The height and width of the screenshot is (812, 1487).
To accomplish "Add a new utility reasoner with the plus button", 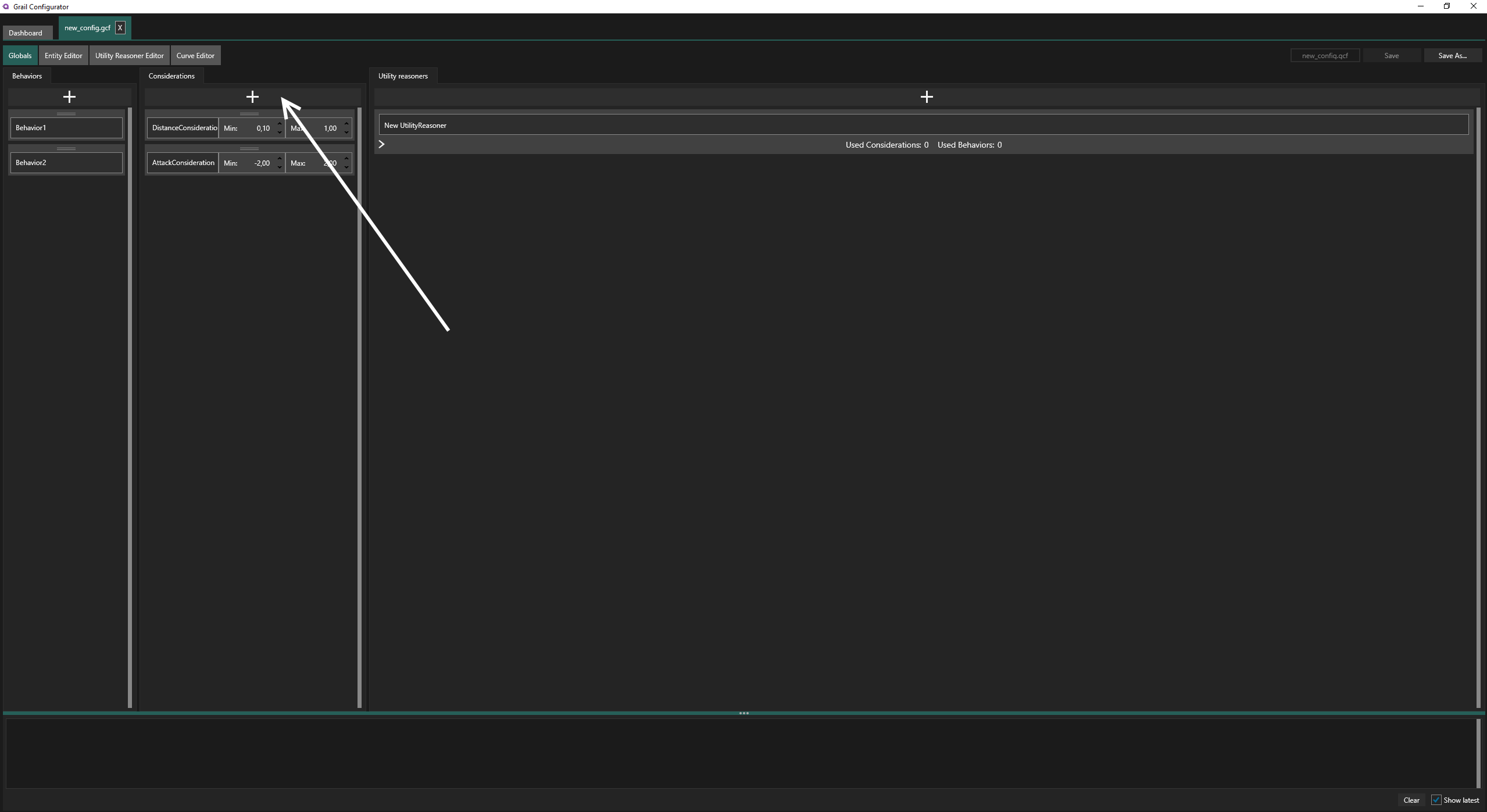I will tap(927, 96).
